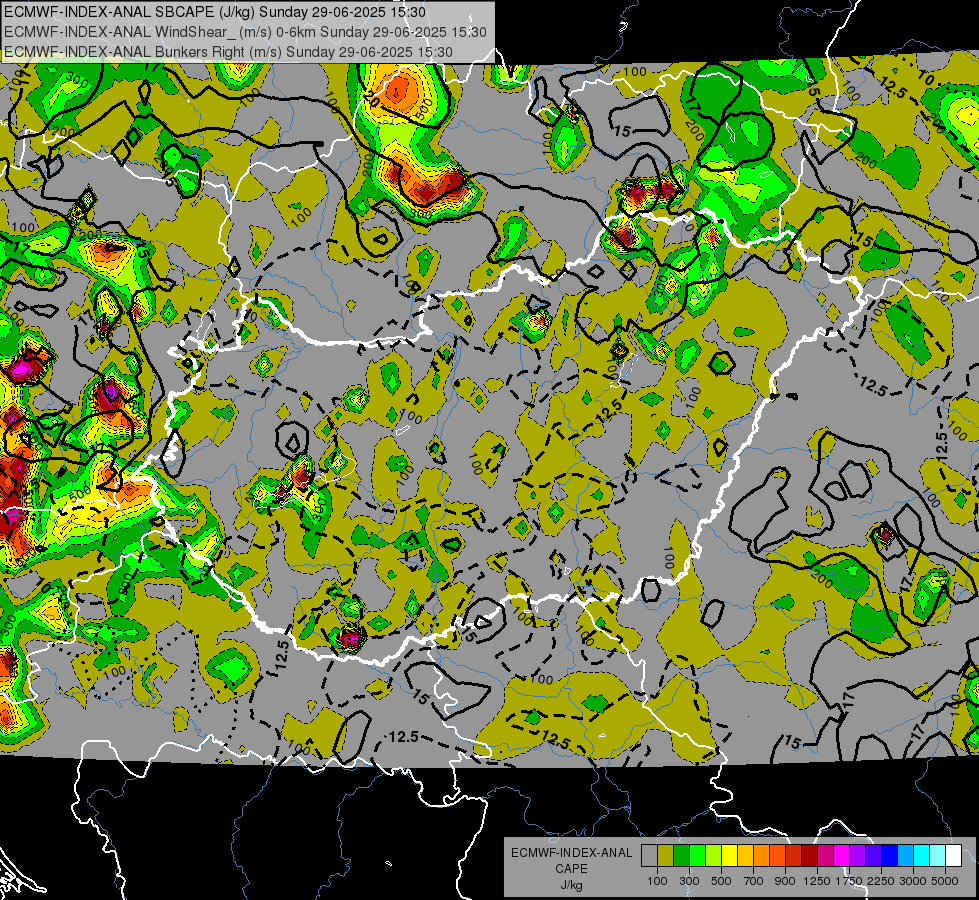Select the amber legend swatch before 700

coord(745,855)
